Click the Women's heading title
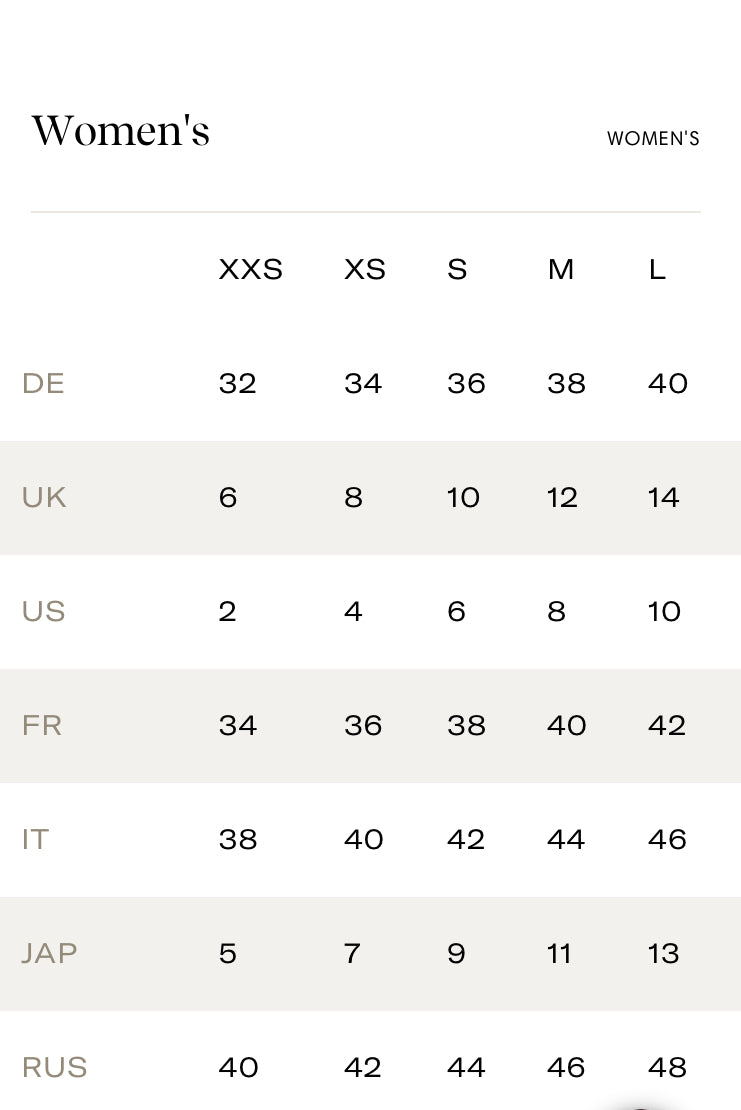This screenshot has width=741, height=1110. [121, 131]
